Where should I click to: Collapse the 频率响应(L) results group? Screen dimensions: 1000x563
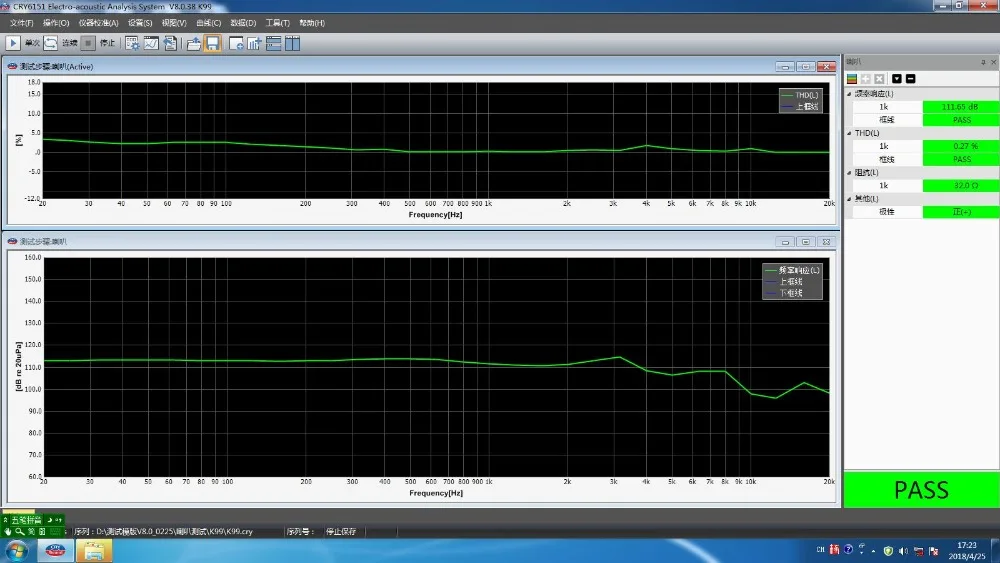click(849, 94)
